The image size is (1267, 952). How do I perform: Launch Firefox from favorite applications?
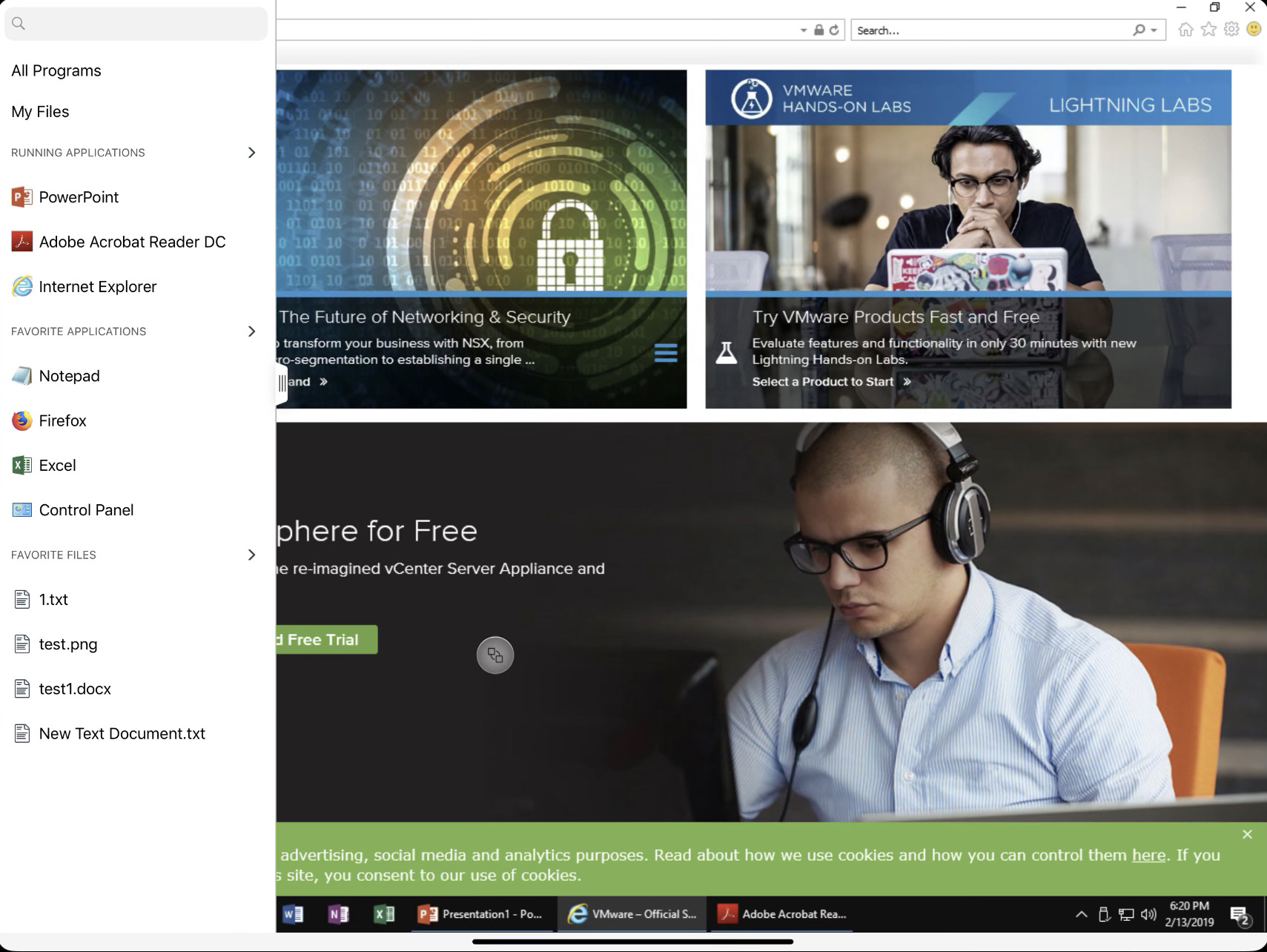pyautogui.click(x=49, y=420)
